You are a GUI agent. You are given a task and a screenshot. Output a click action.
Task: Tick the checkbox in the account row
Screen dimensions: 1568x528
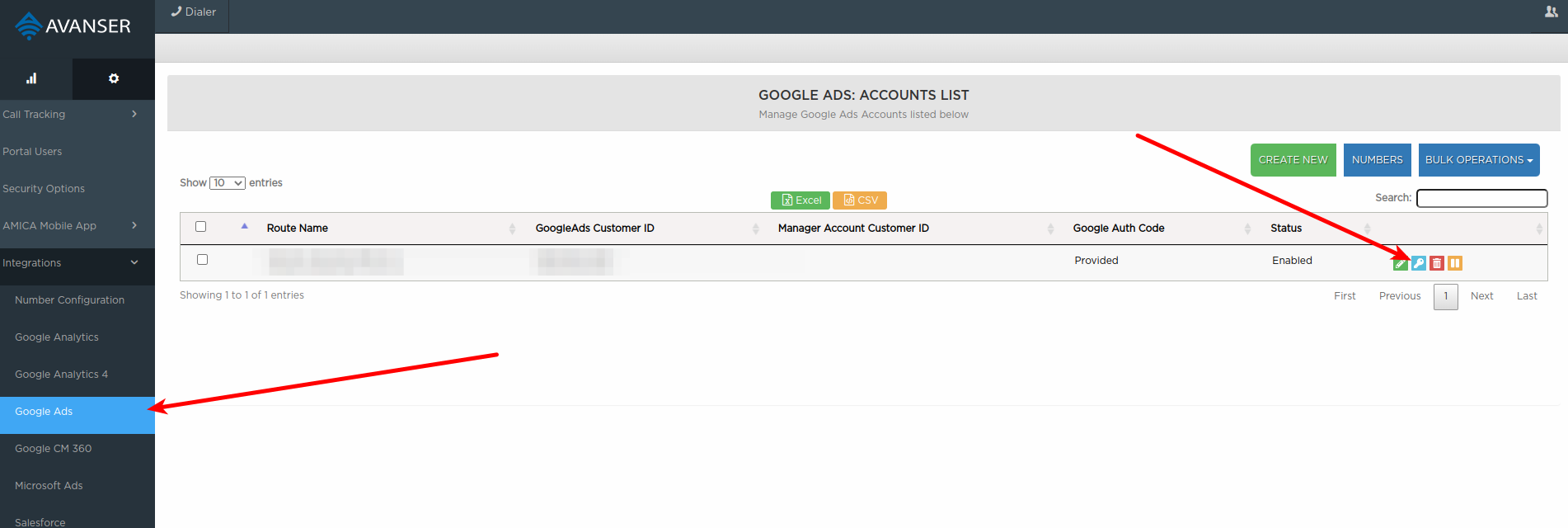tap(202, 259)
